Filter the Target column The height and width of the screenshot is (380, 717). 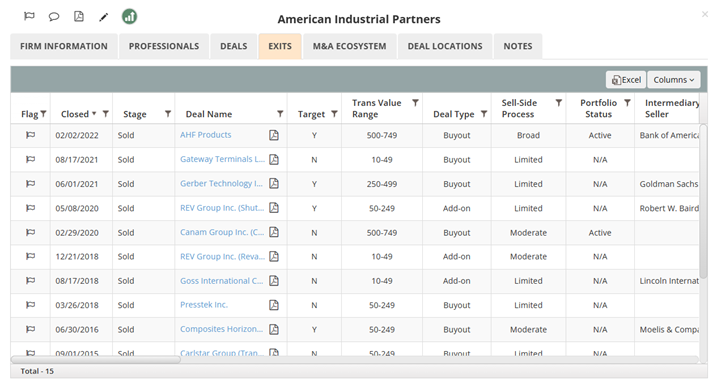[334, 114]
